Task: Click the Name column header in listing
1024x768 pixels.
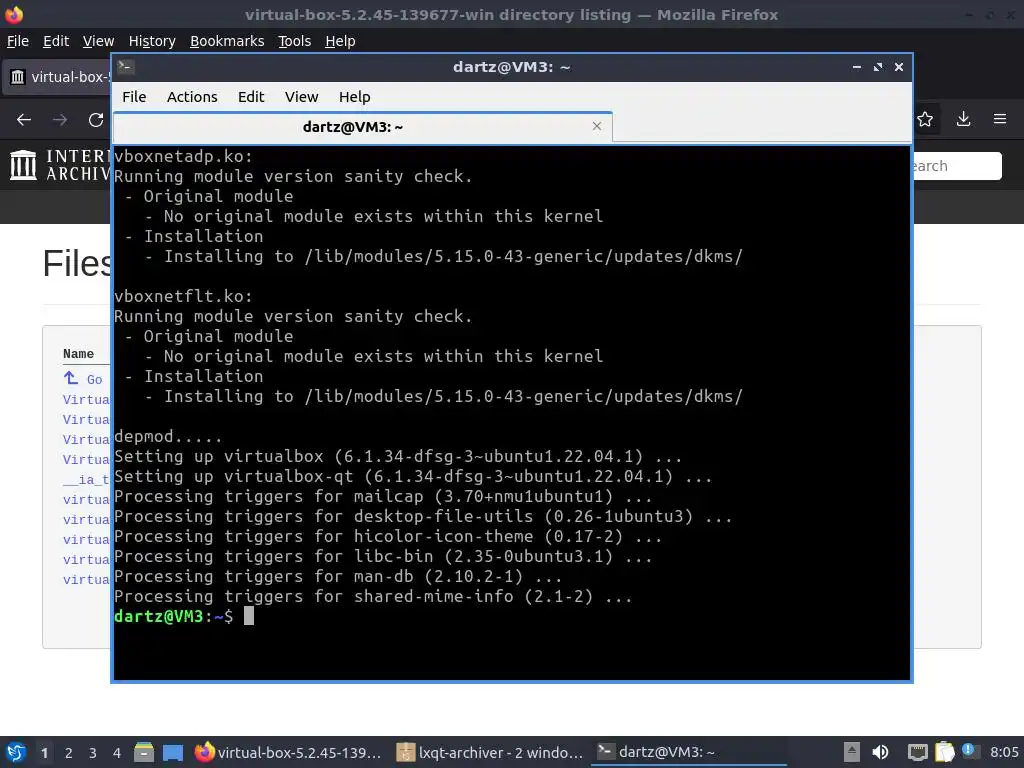Action: (x=78, y=353)
